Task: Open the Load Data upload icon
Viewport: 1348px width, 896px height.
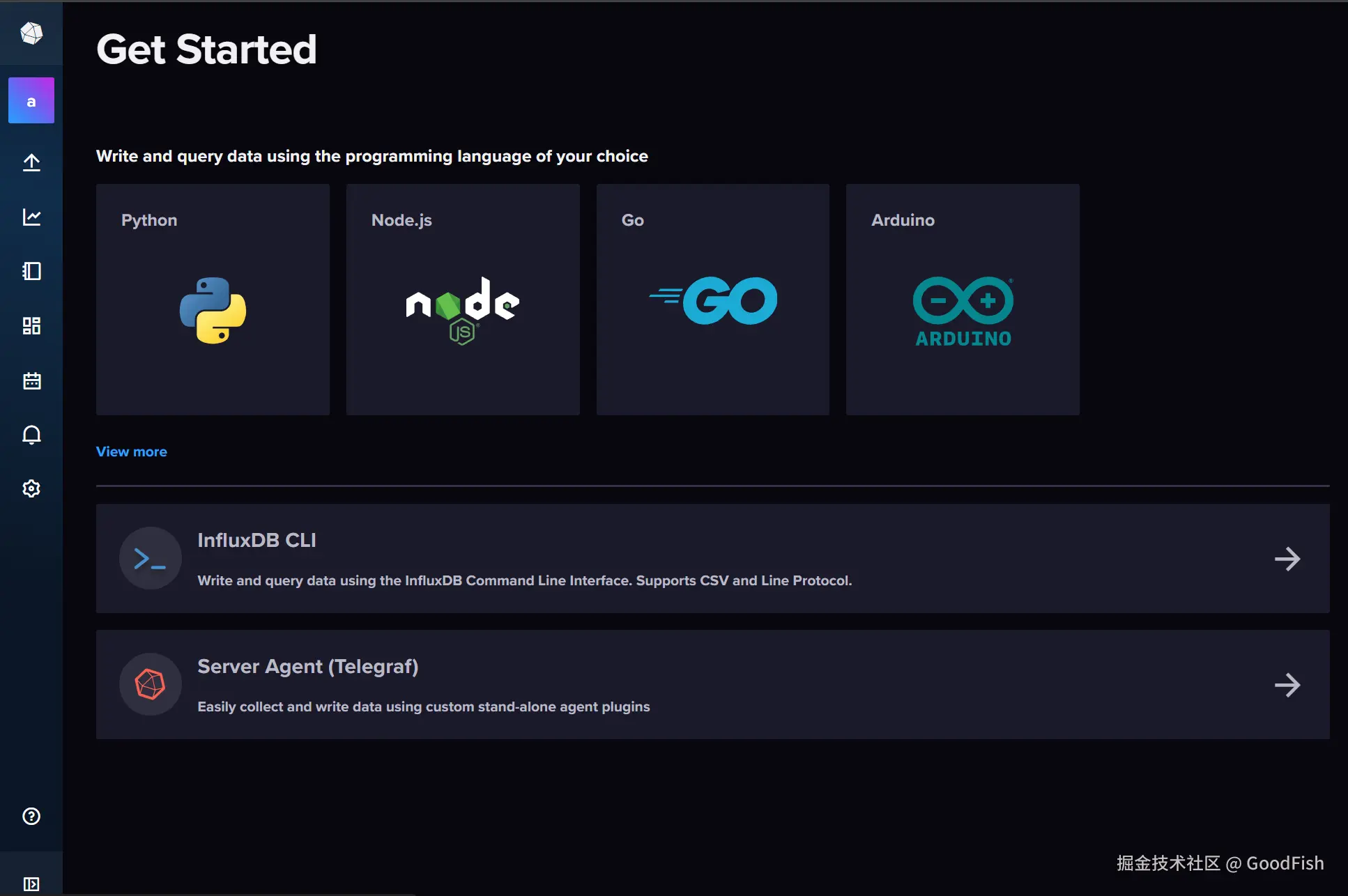Action: click(31, 162)
